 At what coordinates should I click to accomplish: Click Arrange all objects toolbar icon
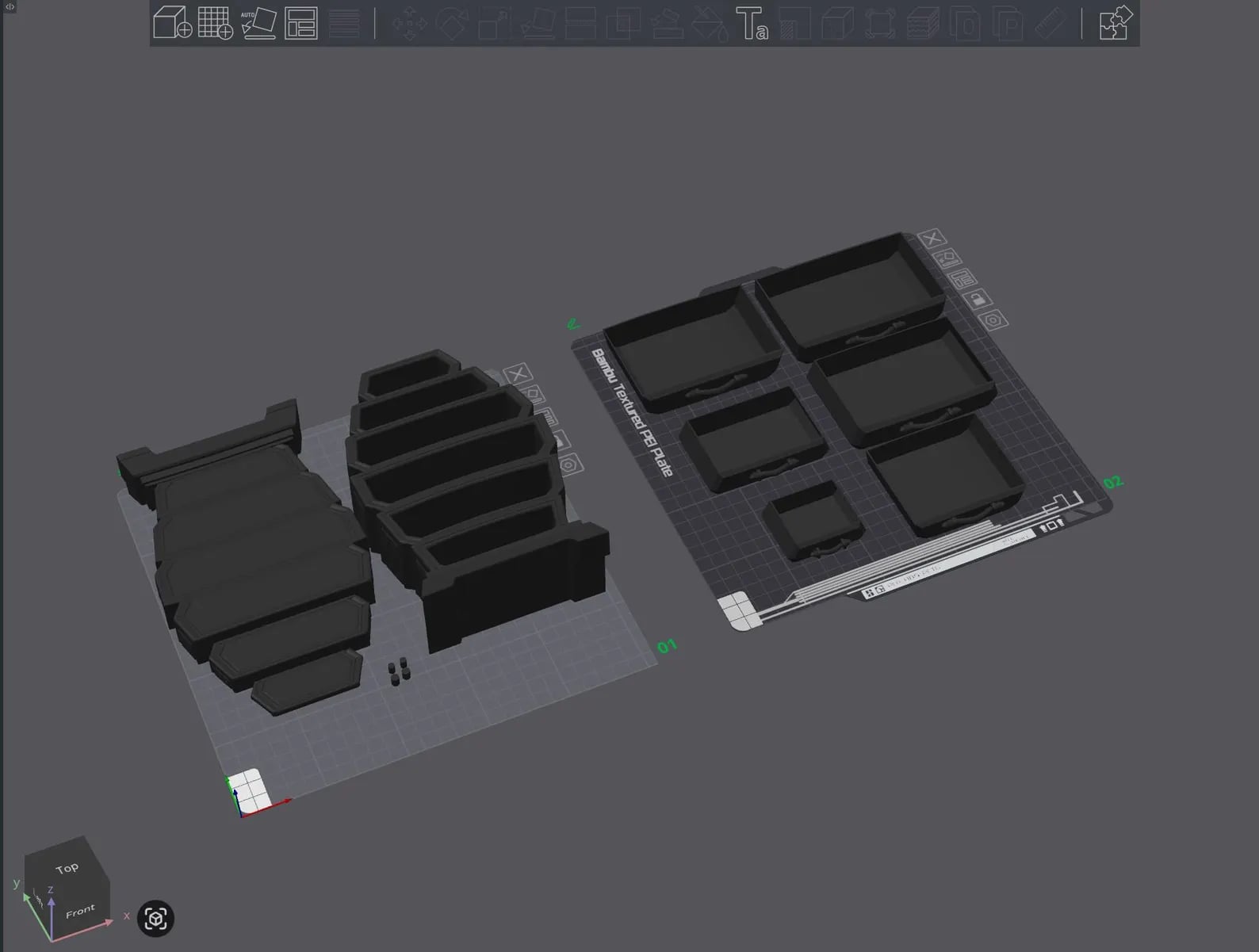coord(301,23)
